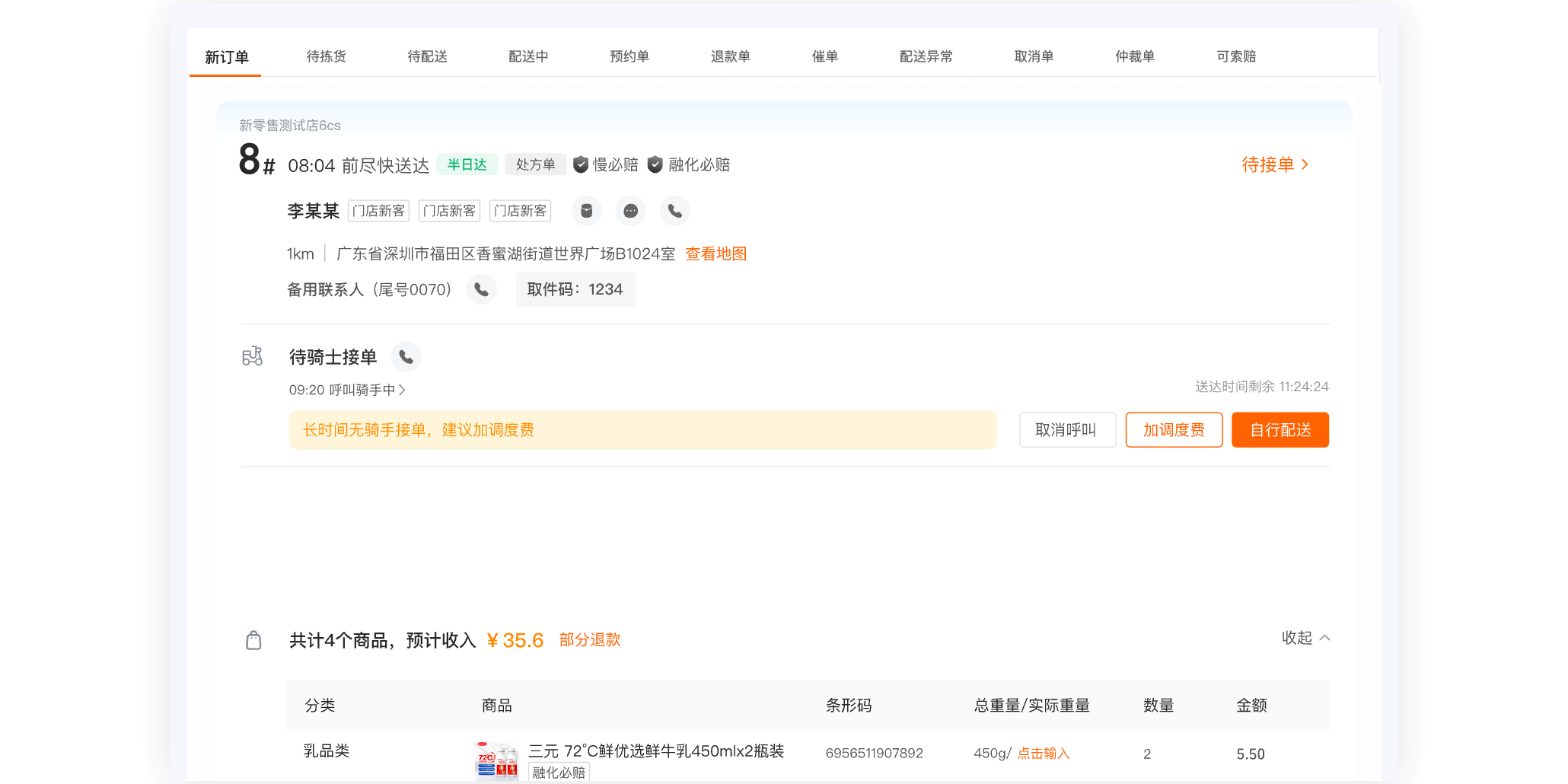Open the chat message icon beside the customer
The image size is (1568, 784).
point(630,211)
